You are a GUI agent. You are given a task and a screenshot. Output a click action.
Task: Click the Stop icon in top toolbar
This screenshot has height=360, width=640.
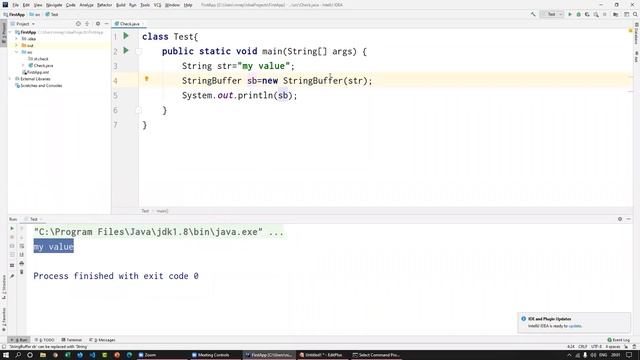pyautogui.click(x=604, y=14)
